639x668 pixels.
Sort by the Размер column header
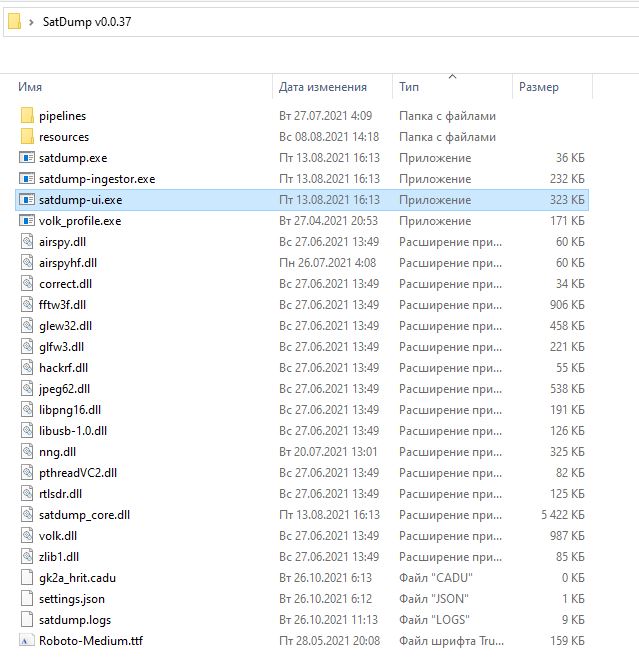tap(538, 86)
